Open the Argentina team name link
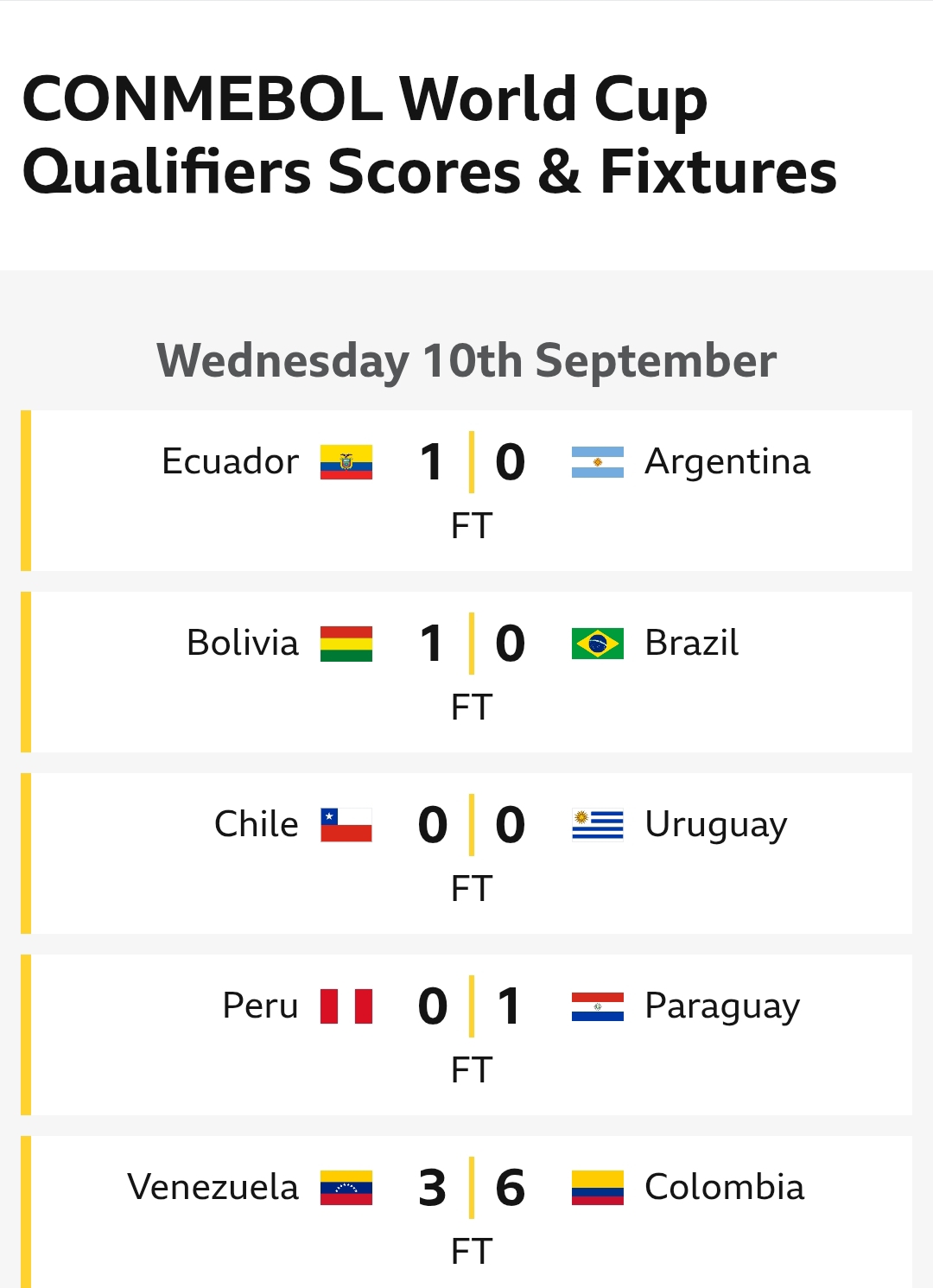The width and height of the screenshot is (933, 1288). pyautogui.click(x=727, y=462)
